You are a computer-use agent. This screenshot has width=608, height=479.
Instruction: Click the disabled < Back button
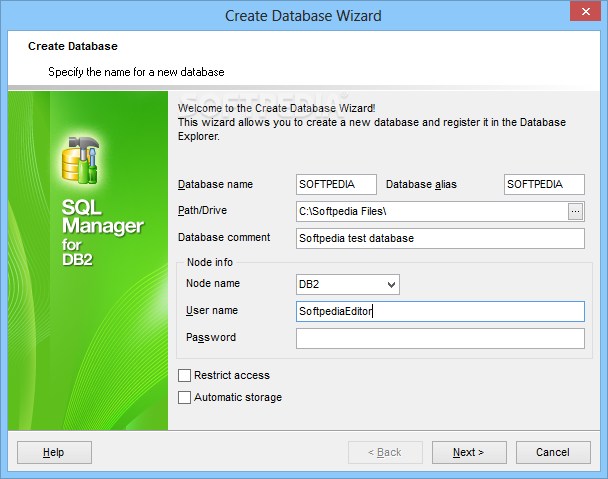[x=385, y=452]
